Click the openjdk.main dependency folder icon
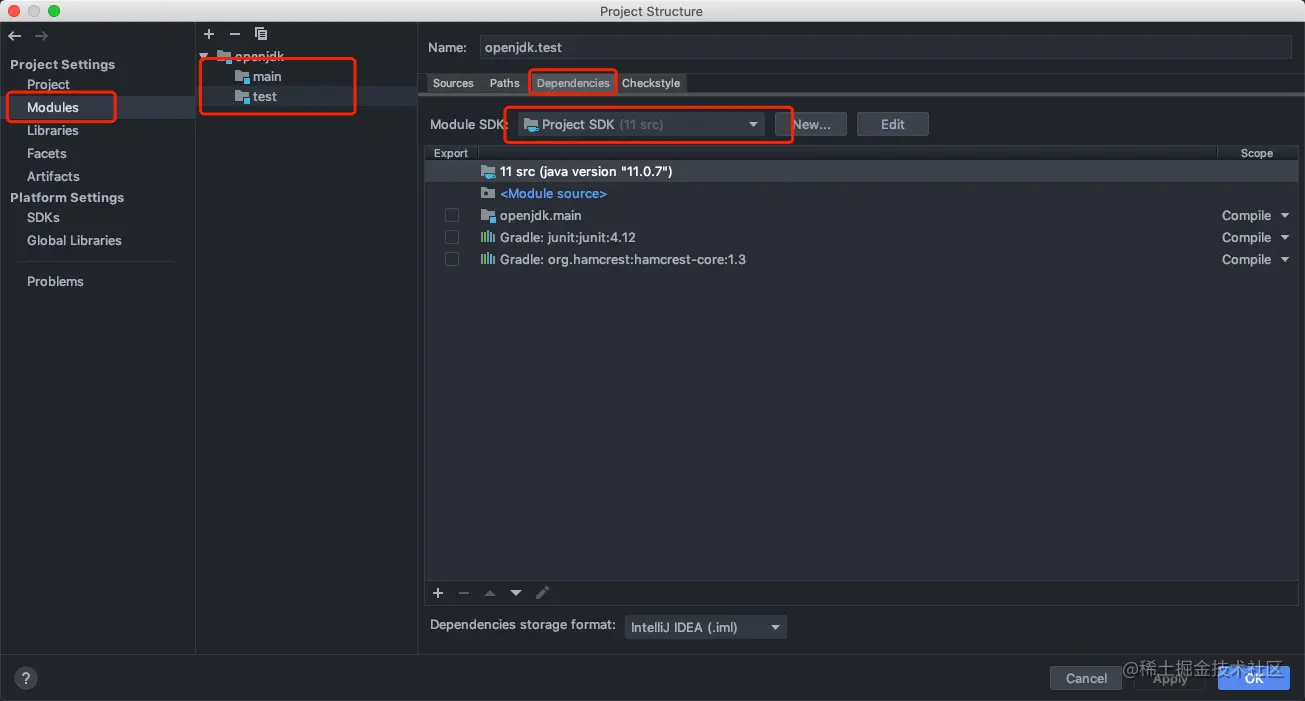The image size is (1305, 701). tap(488, 215)
